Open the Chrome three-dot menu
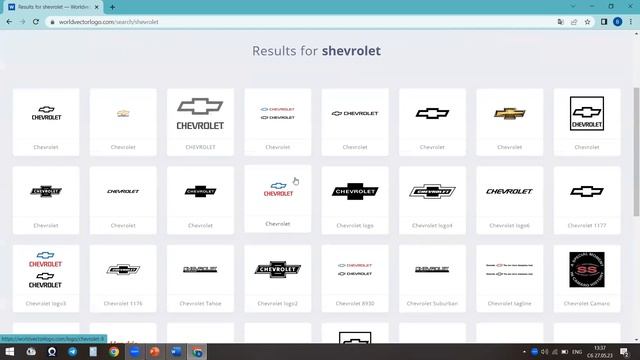The width and height of the screenshot is (640, 360). coord(631,22)
